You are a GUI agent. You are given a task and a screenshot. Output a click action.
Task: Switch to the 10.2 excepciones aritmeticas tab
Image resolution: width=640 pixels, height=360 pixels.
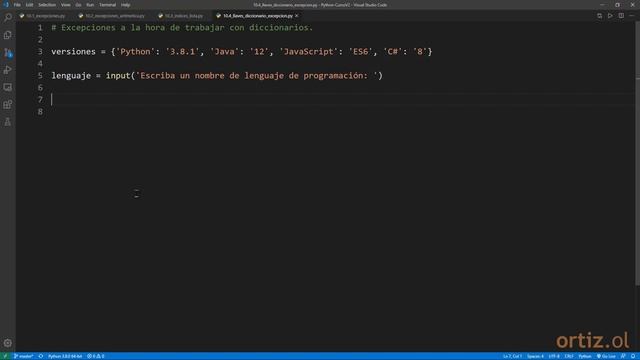(x=111, y=16)
